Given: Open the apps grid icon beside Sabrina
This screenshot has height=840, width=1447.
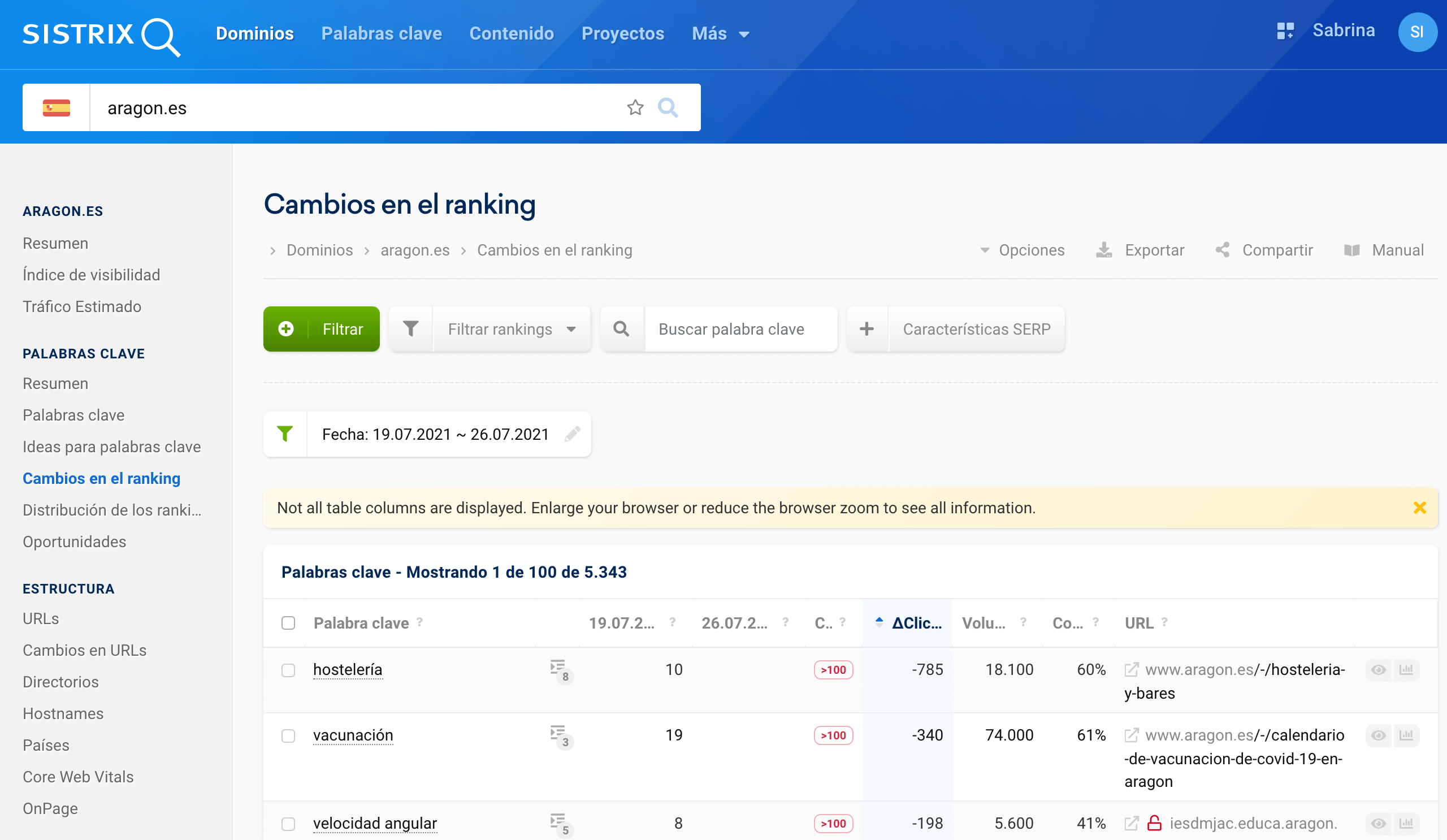Looking at the screenshot, I should [1285, 31].
